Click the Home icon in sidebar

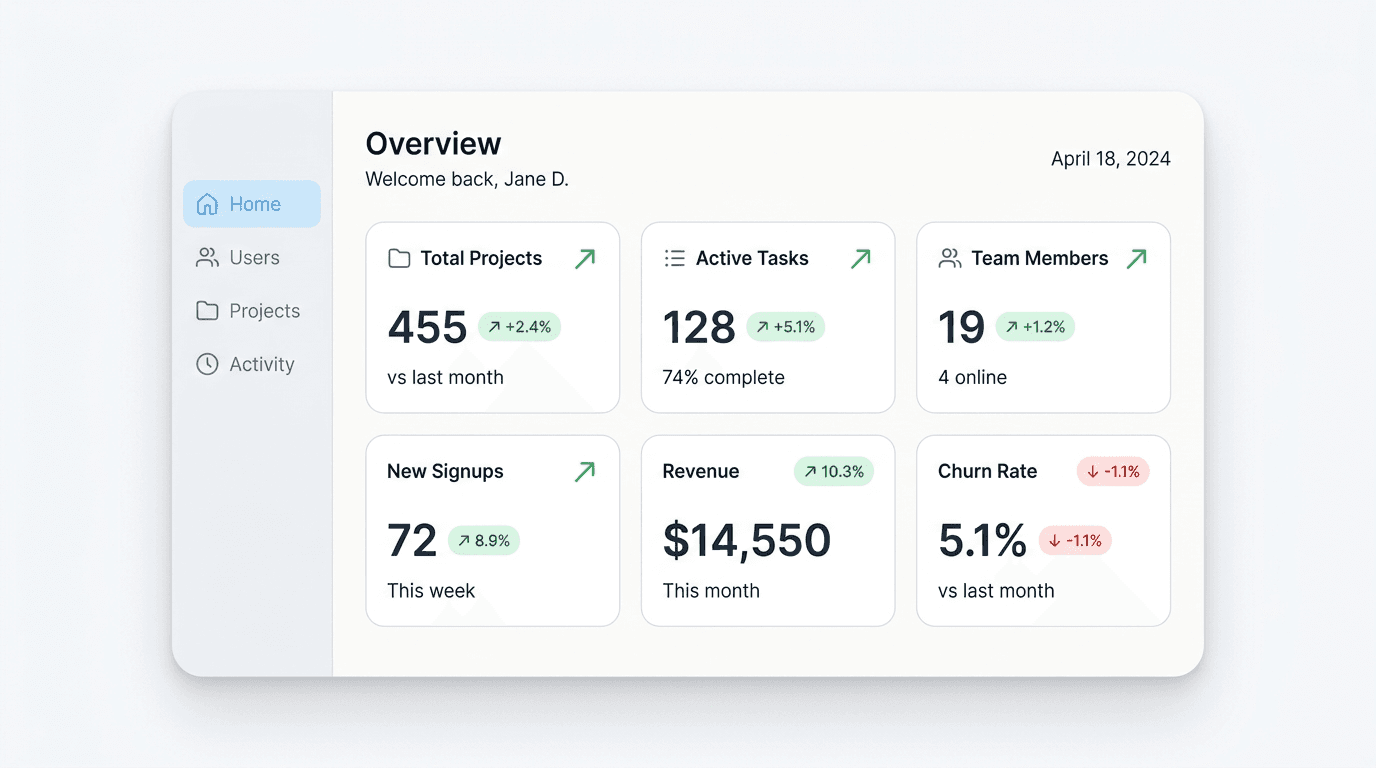[x=207, y=204]
